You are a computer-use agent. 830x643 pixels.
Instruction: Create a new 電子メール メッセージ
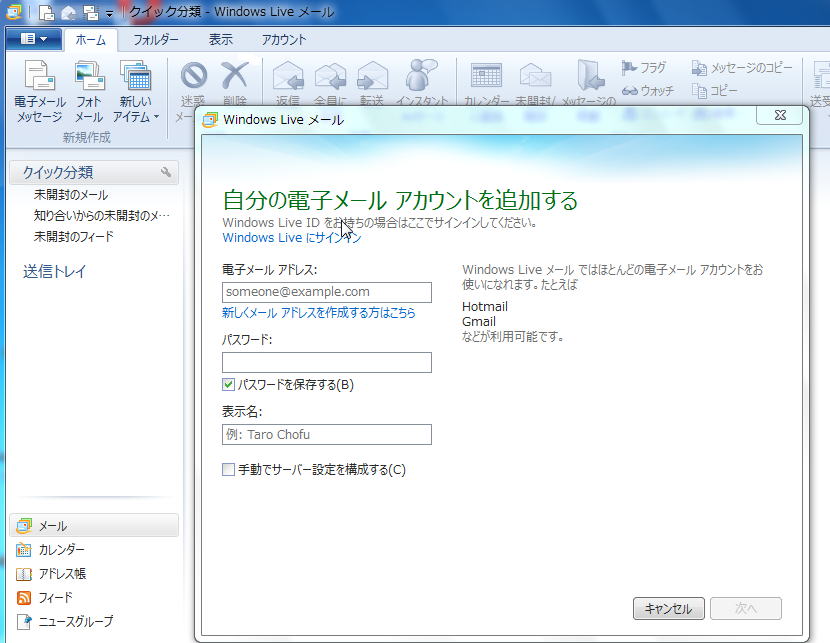click(x=40, y=92)
